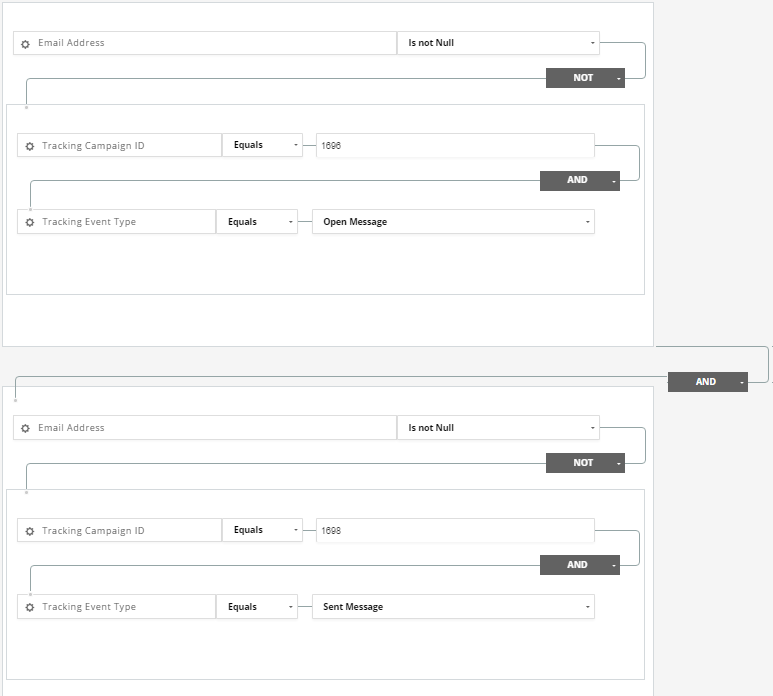Click the campaign ID input field containing 1698
773x696 pixels.
[455, 531]
